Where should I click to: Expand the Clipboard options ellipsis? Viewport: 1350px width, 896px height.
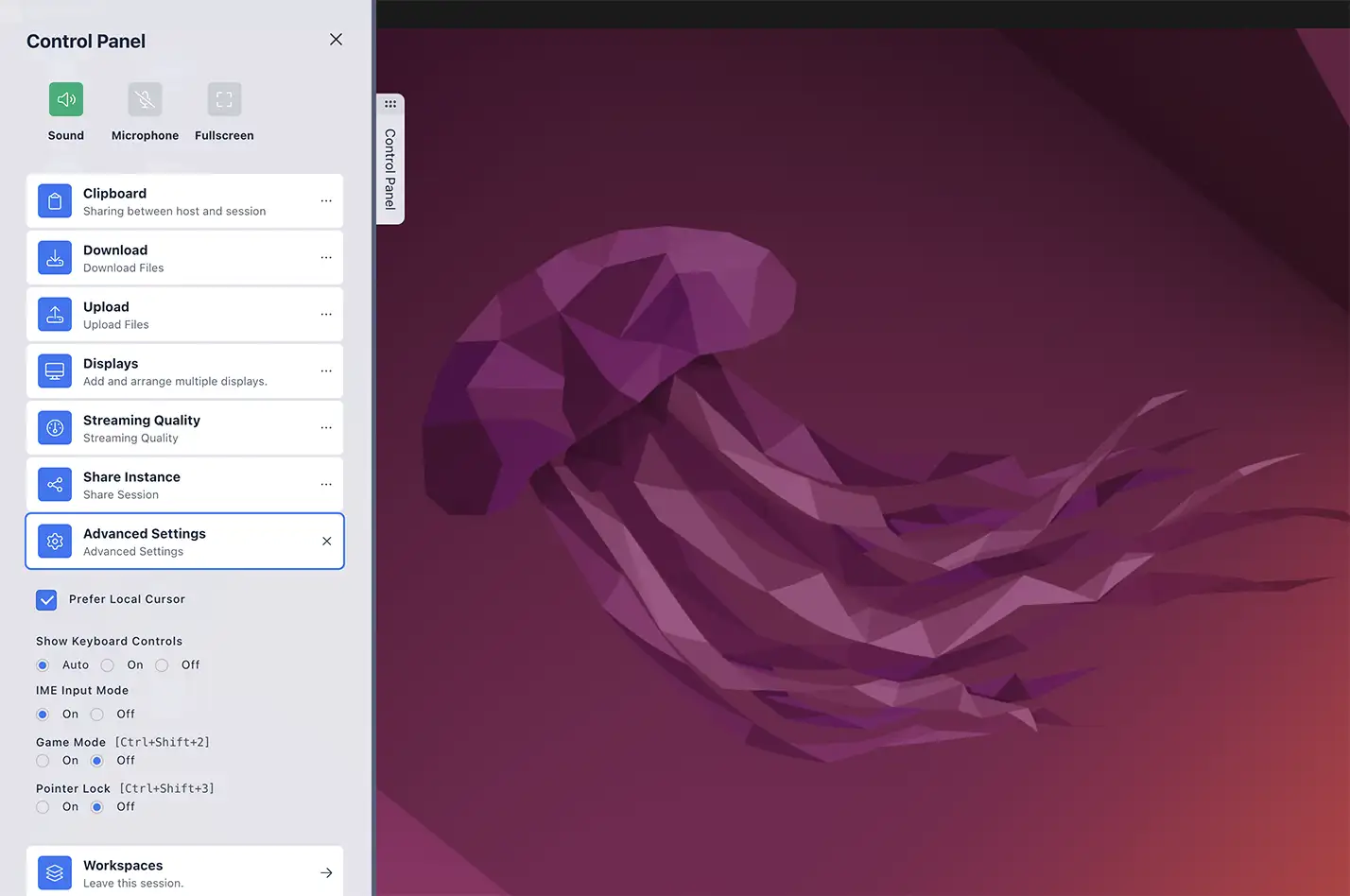click(x=326, y=200)
